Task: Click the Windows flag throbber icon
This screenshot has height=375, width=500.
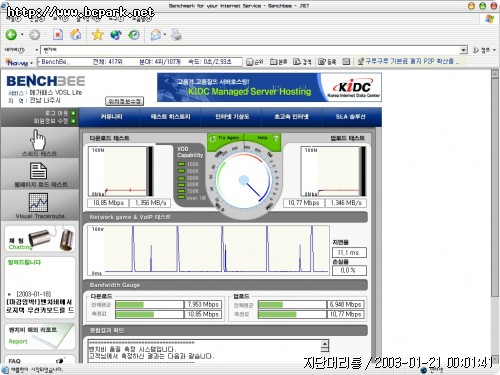Action: 489,19
